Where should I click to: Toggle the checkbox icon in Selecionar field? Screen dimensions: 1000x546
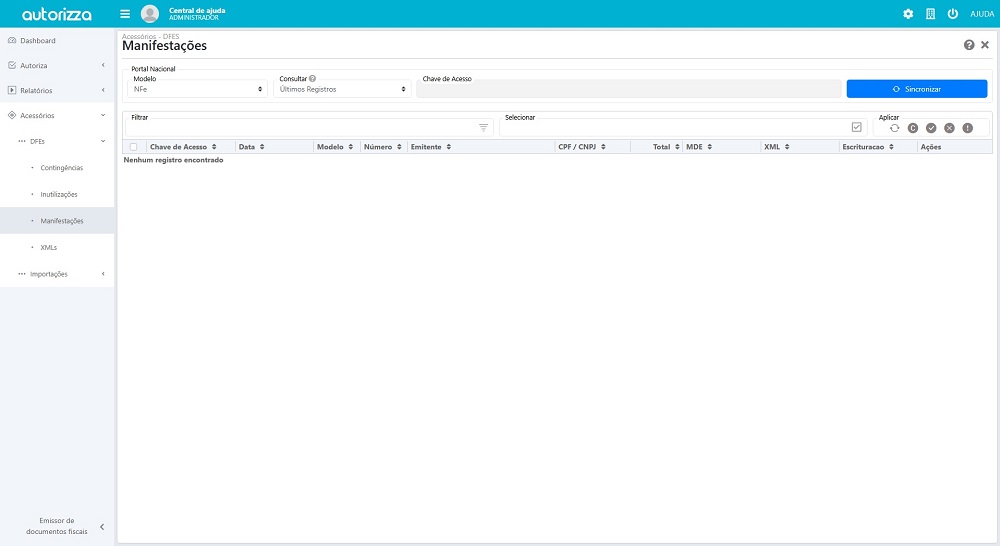coord(856,127)
